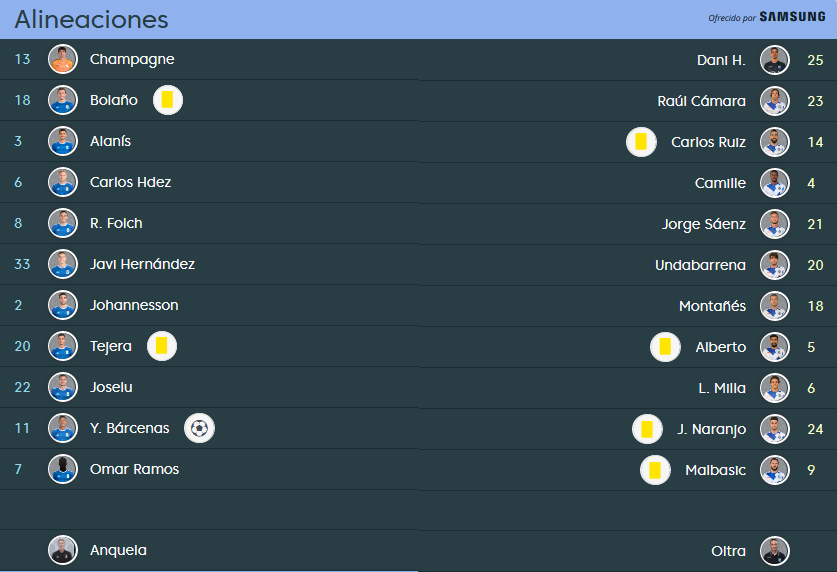Click the Jorge Sáenz player name
Image resolution: width=837 pixels, height=572 pixels.
[704, 224]
